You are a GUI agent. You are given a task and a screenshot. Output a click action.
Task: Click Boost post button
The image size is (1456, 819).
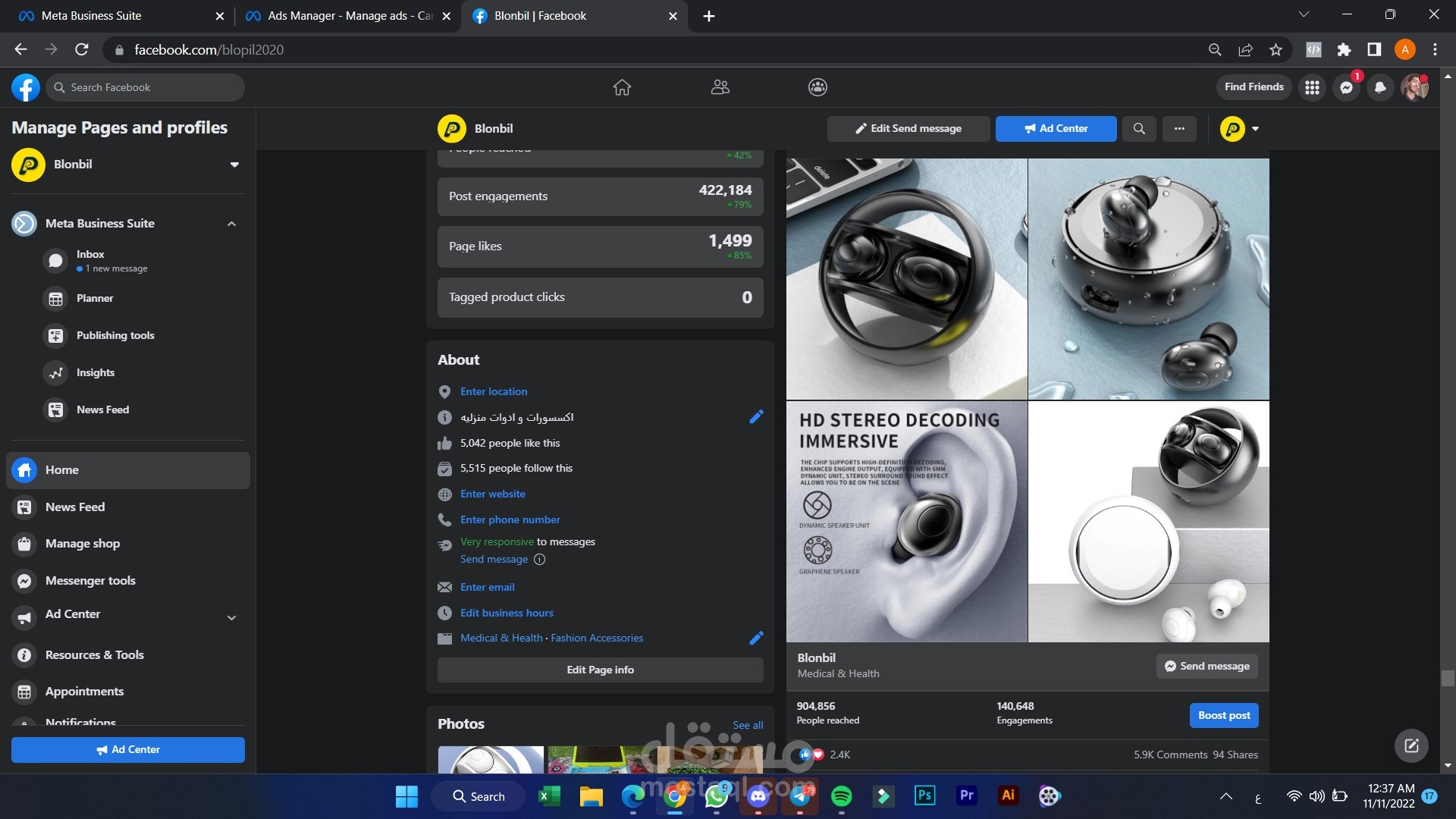pyautogui.click(x=1224, y=715)
